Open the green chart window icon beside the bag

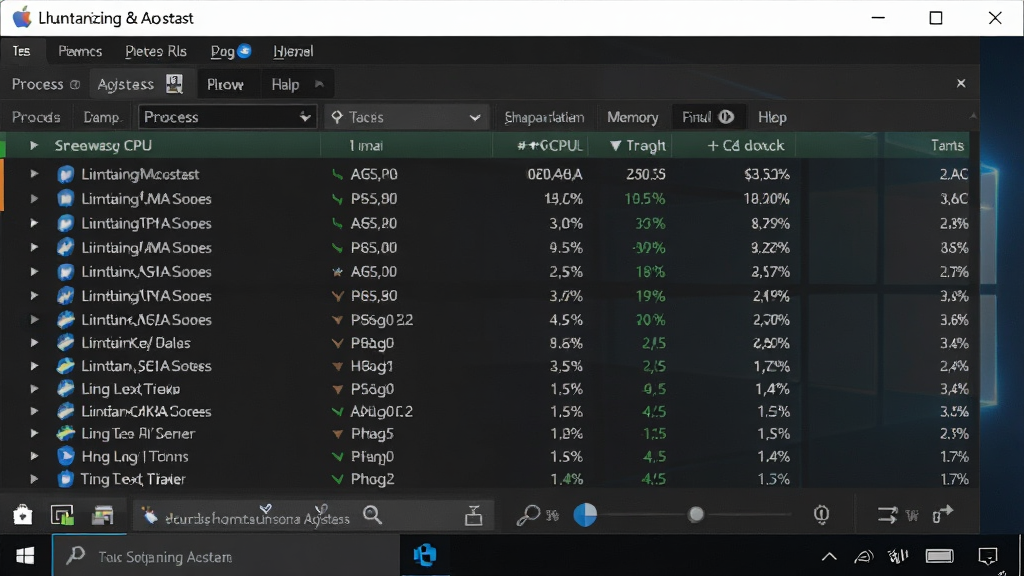[62, 515]
